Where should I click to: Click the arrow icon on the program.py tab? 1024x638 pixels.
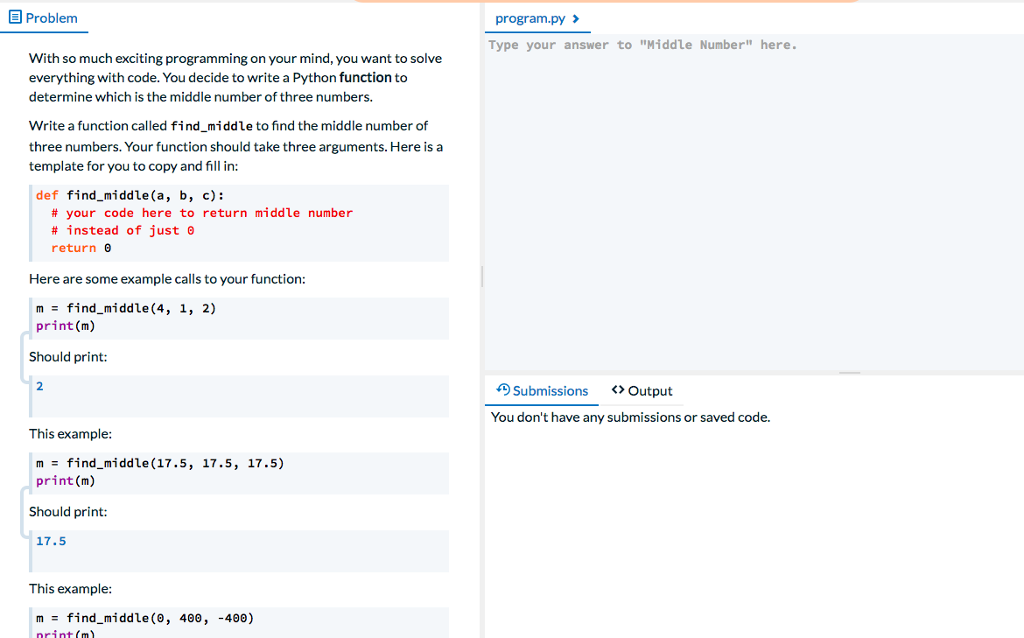tap(576, 18)
